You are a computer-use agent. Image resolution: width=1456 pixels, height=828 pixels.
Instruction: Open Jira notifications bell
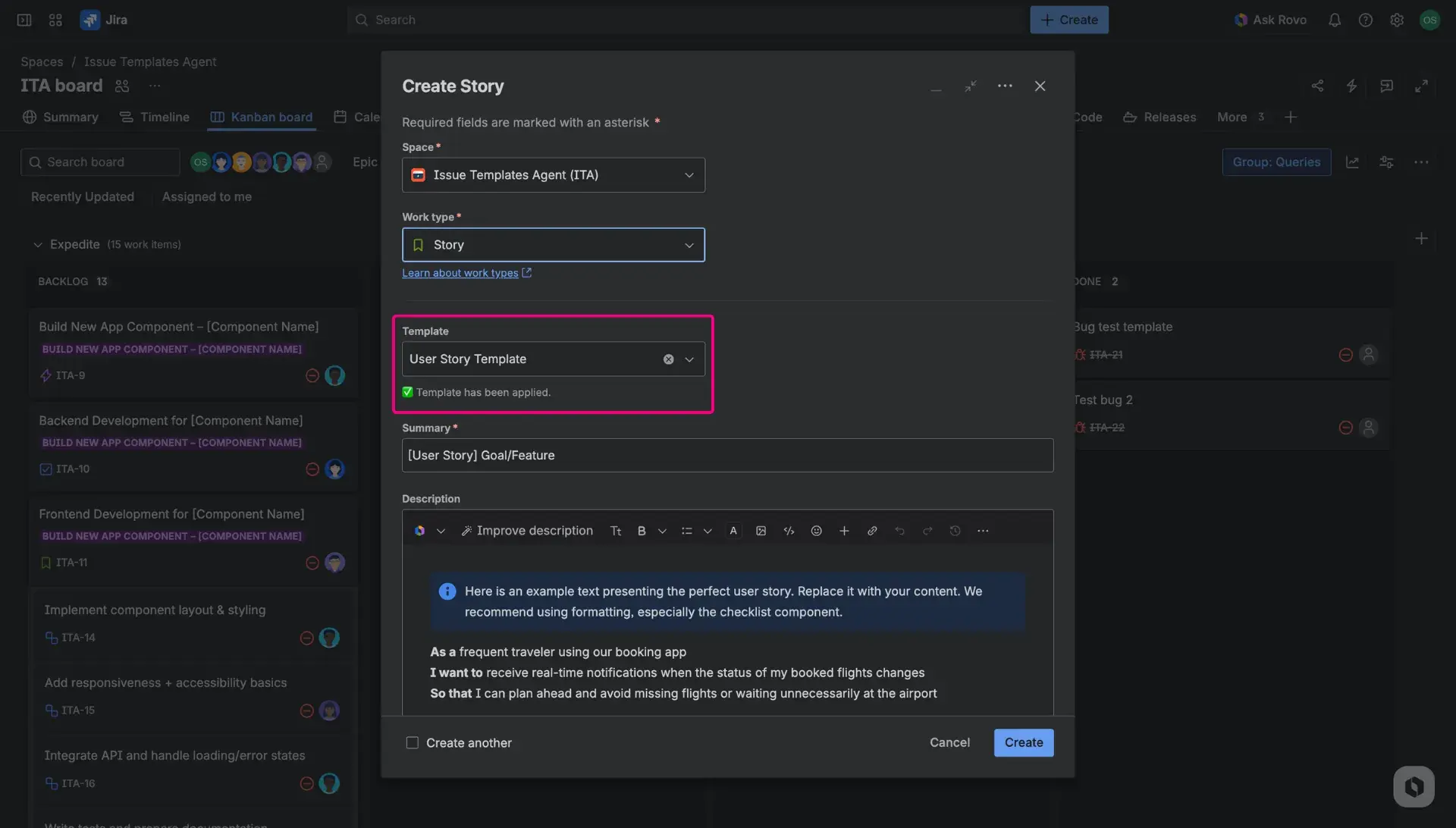pyautogui.click(x=1335, y=20)
